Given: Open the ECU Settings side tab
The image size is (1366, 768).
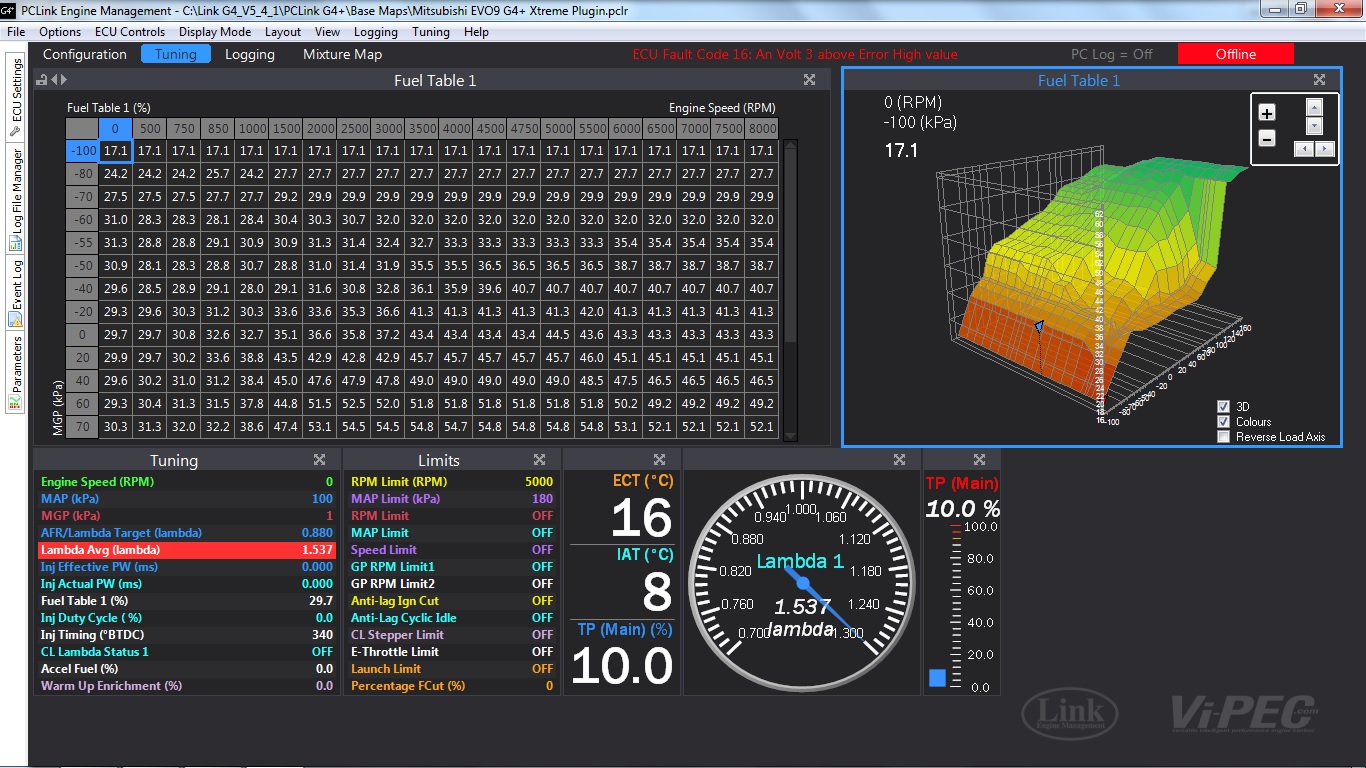Looking at the screenshot, I should [15, 97].
